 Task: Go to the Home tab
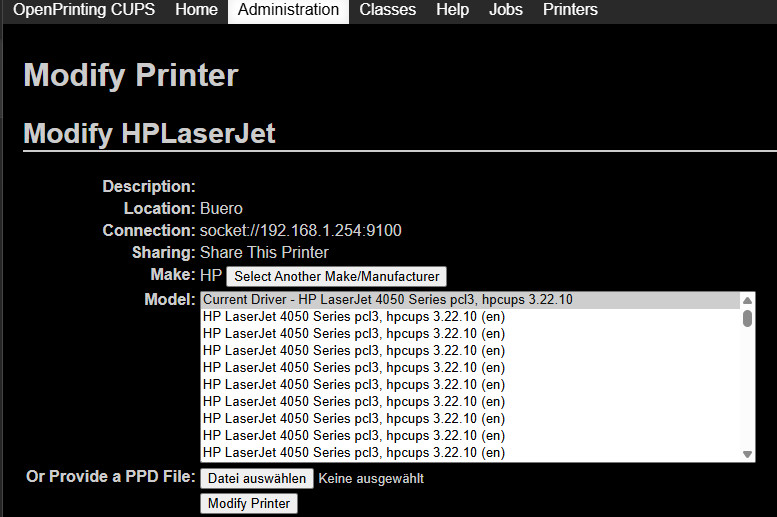click(x=196, y=10)
